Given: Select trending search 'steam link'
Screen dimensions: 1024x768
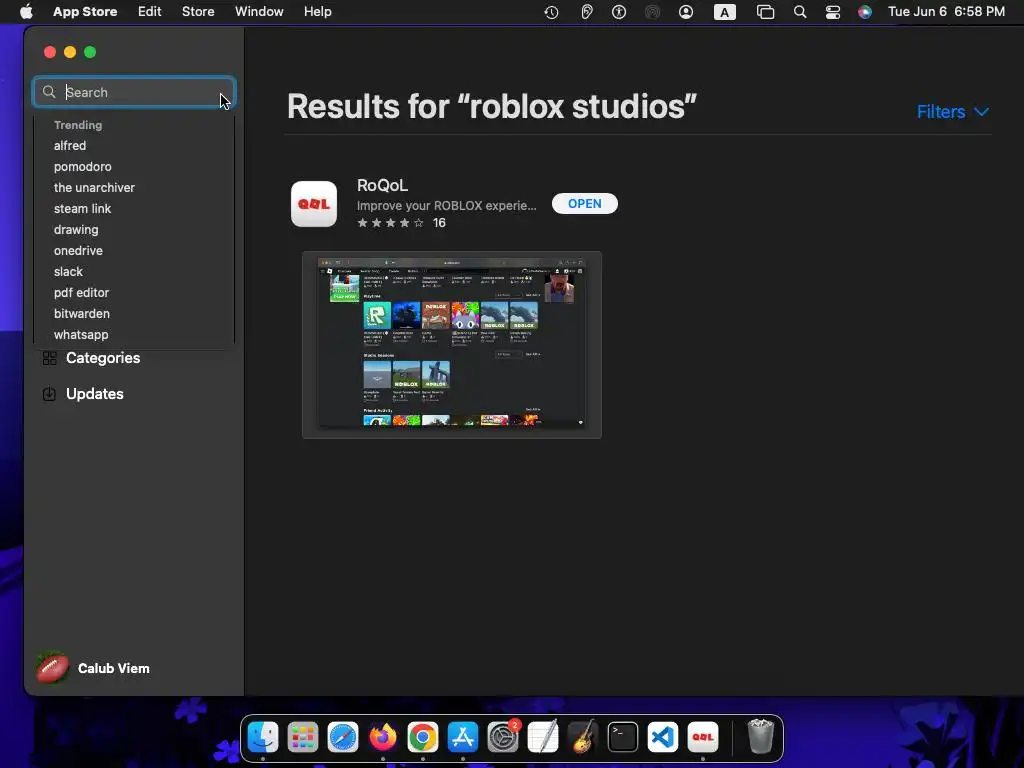Looking at the screenshot, I should click(x=82, y=208).
